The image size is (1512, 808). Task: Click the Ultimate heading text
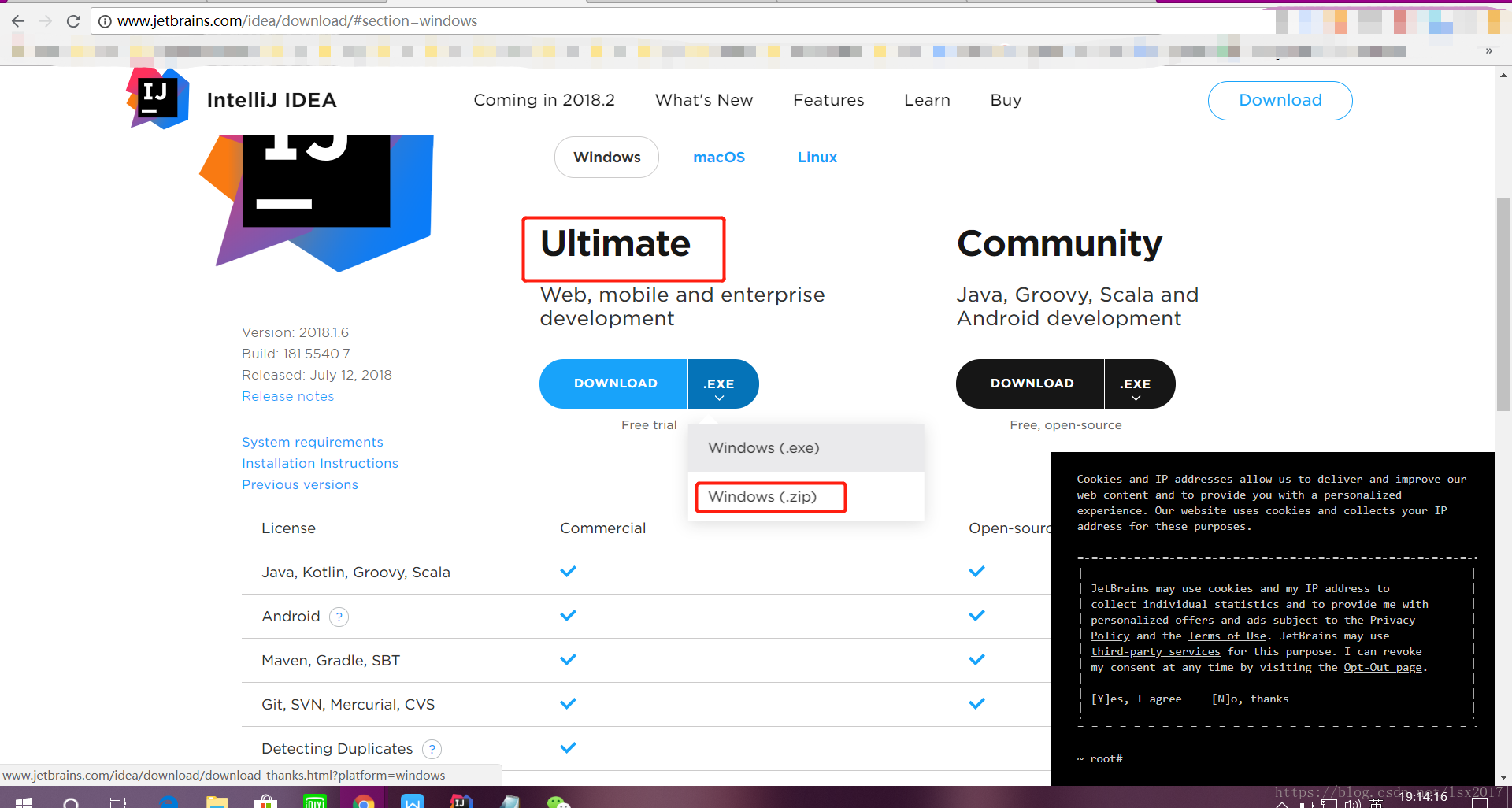pos(615,243)
